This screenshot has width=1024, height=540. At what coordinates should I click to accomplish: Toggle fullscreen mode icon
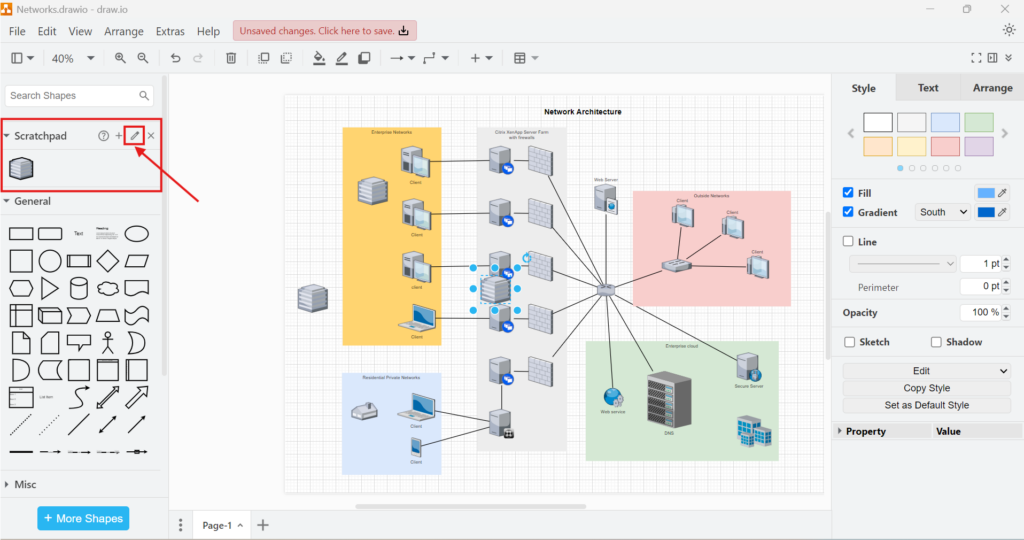coord(977,58)
